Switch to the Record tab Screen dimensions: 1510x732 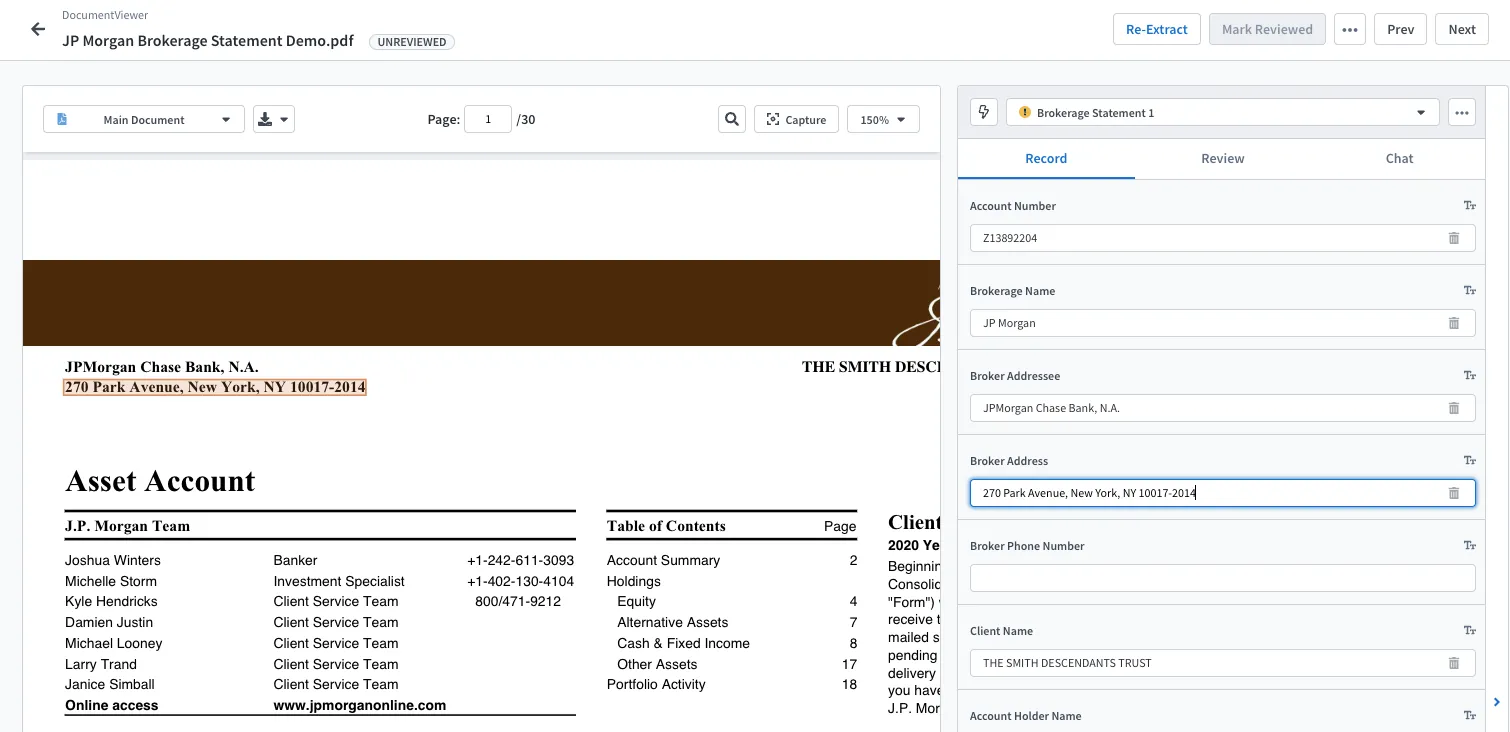[x=1046, y=158]
